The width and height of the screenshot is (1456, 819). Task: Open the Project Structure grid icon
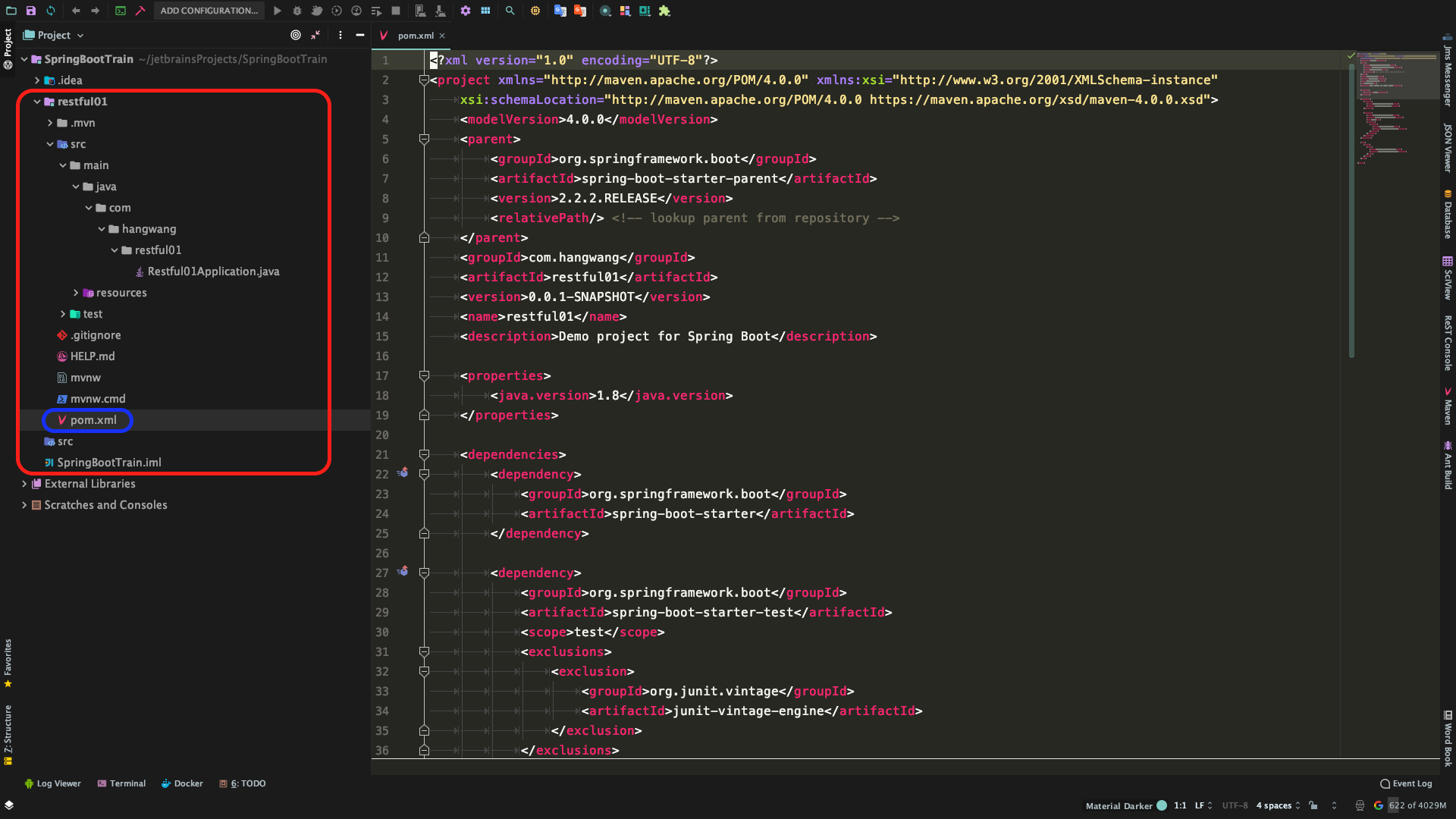tap(485, 11)
